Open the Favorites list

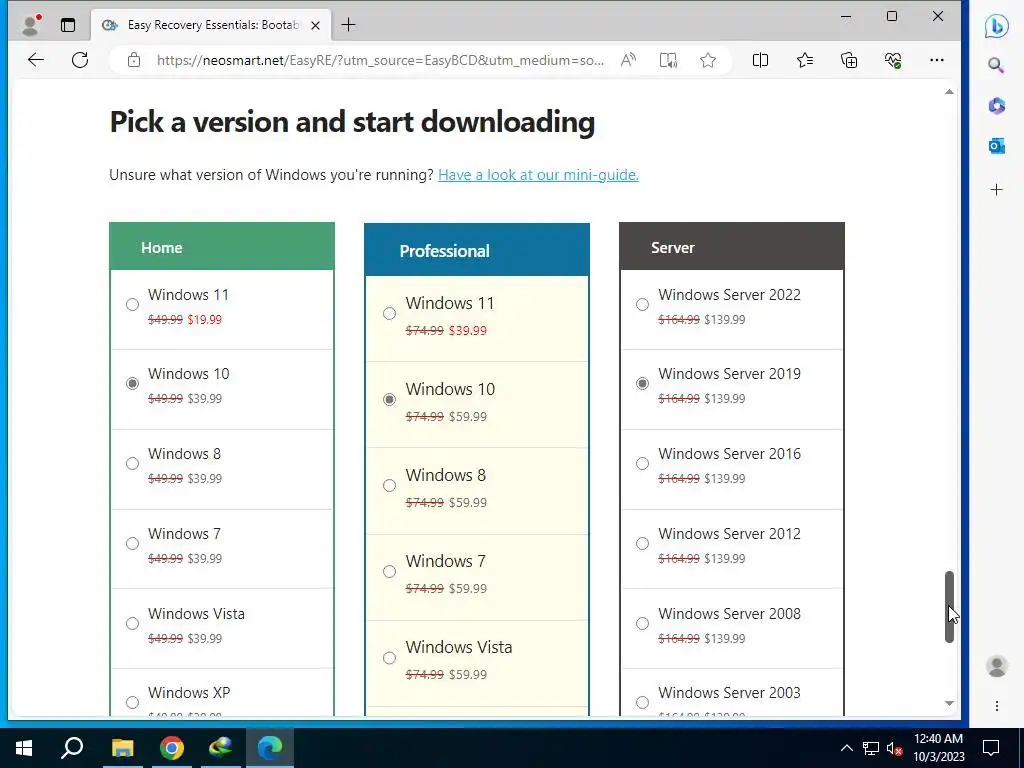point(805,60)
